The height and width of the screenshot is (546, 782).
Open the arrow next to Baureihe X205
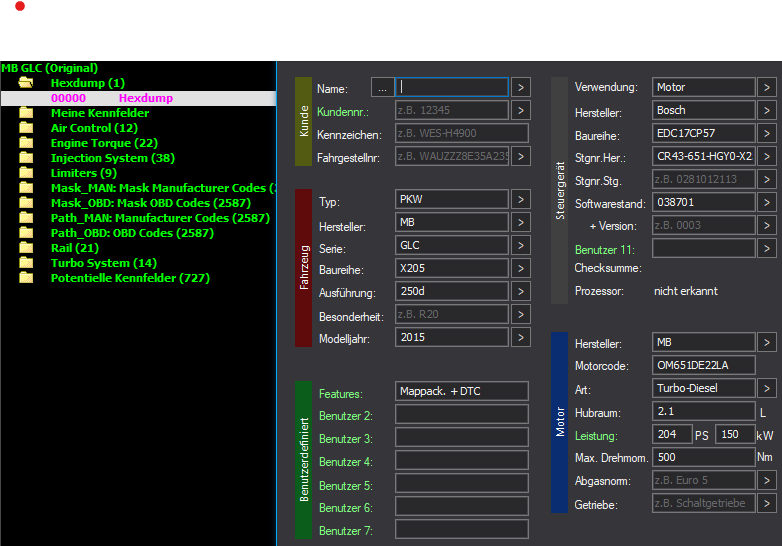pyautogui.click(x=521, y=268)
